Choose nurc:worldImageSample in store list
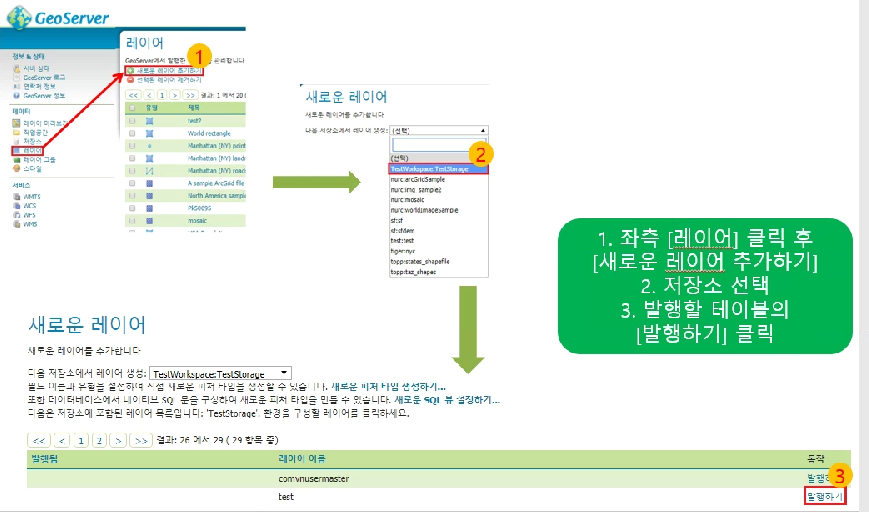The width and height of the screenshot is (869, 512). pos(424,210)
